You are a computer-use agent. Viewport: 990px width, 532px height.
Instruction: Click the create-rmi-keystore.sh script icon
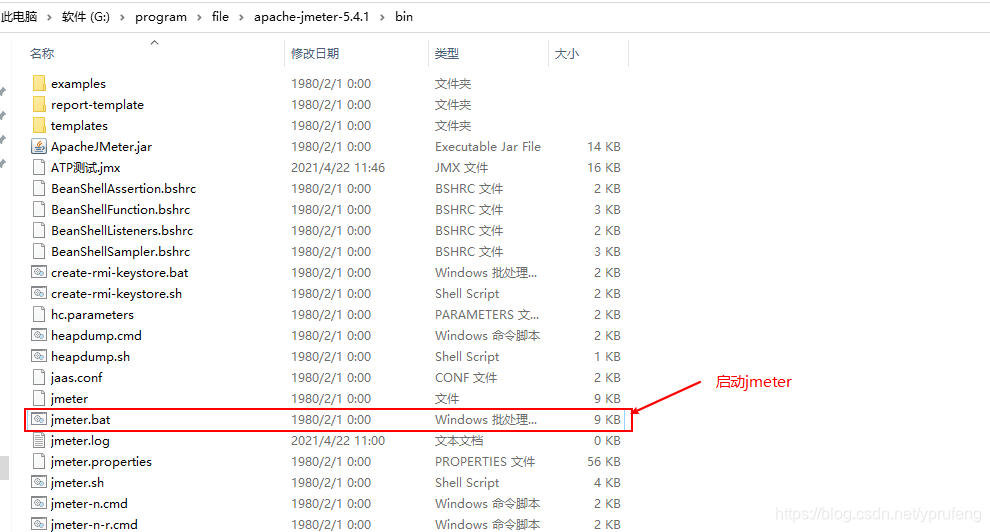pos(39,293)
